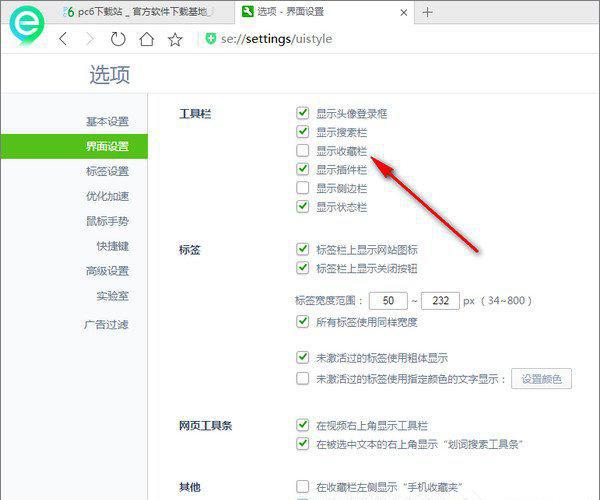The image size is (600, 500).
Task: Click the 工具栏 section label
Action: tap(195, 114)
